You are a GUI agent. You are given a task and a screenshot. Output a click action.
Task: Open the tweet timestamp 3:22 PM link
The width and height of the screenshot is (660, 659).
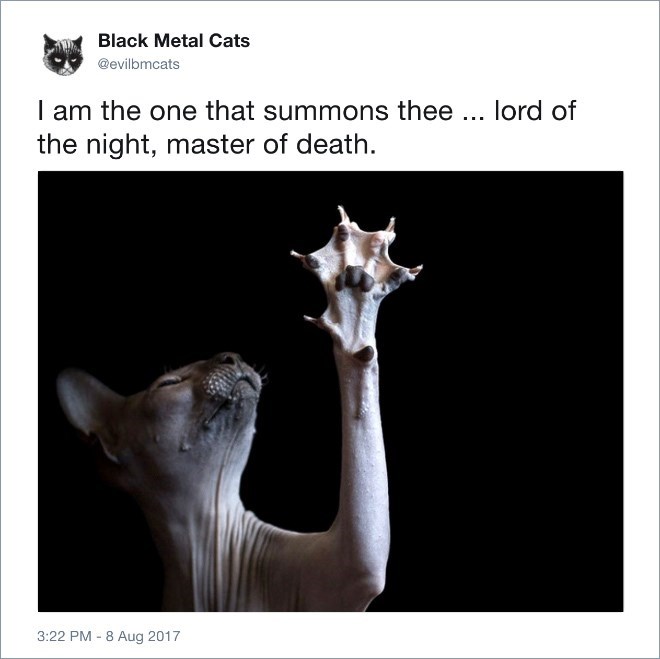pyautogui.click(x=64, y=636)
